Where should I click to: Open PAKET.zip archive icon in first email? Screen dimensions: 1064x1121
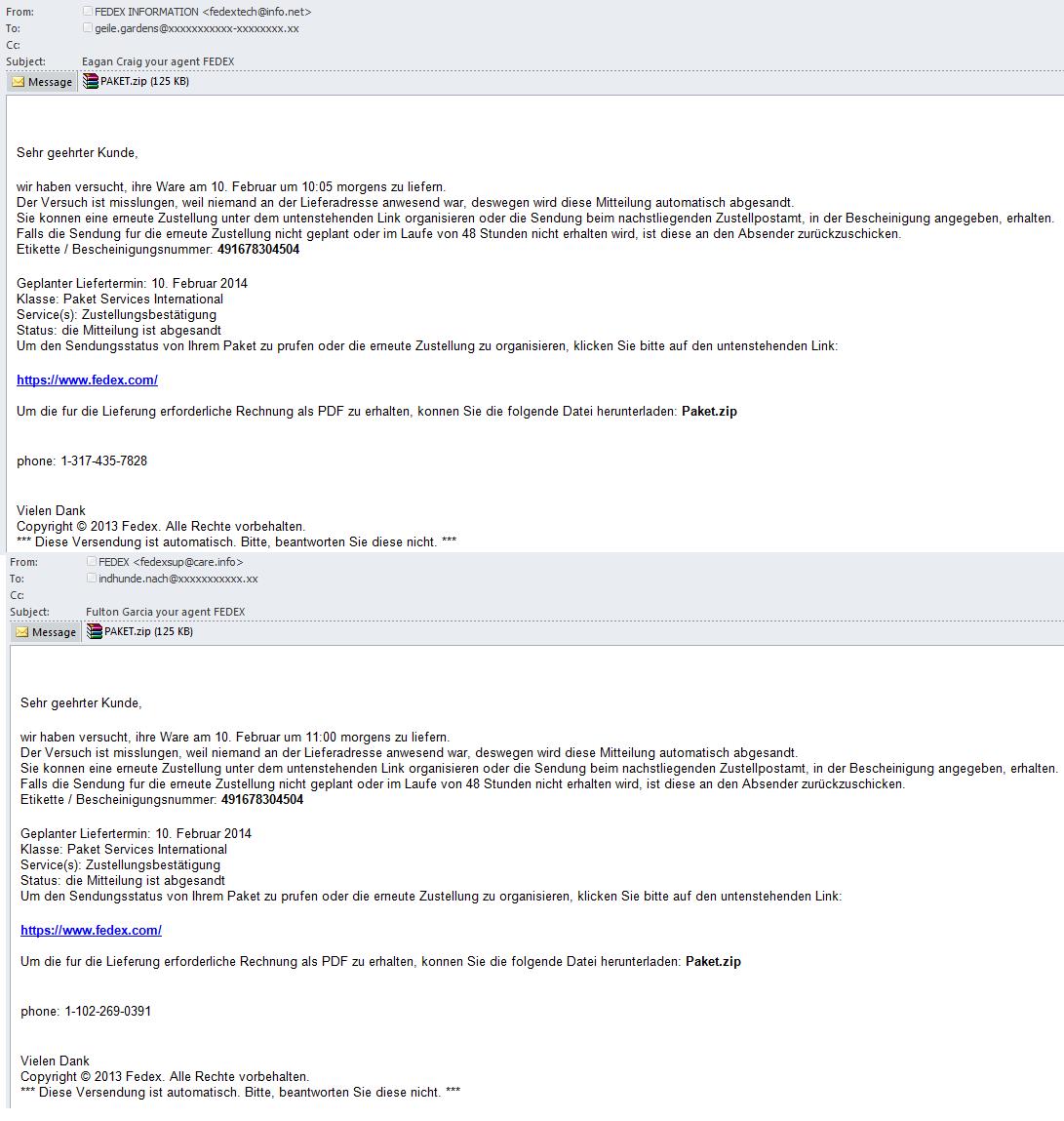click(90, 82)
